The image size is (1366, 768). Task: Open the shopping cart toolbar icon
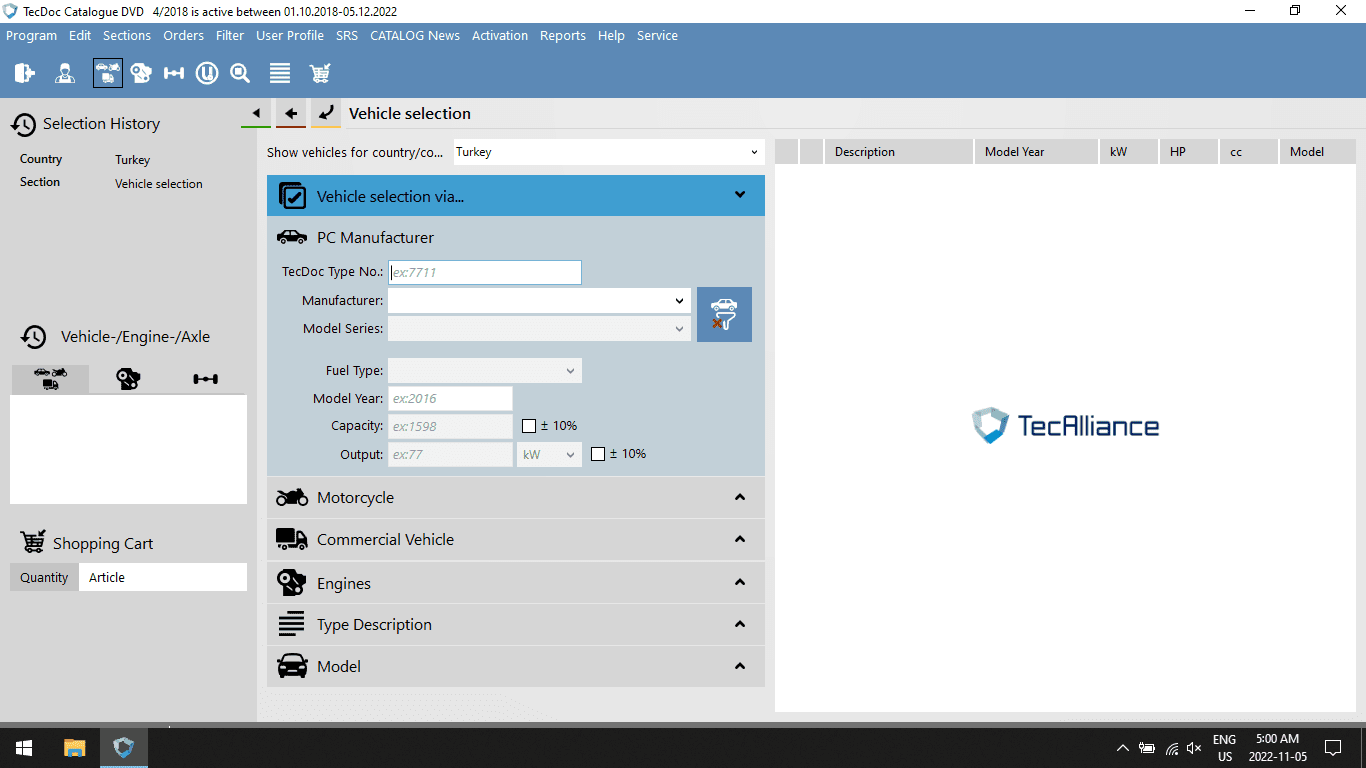[x=320, y=73]
